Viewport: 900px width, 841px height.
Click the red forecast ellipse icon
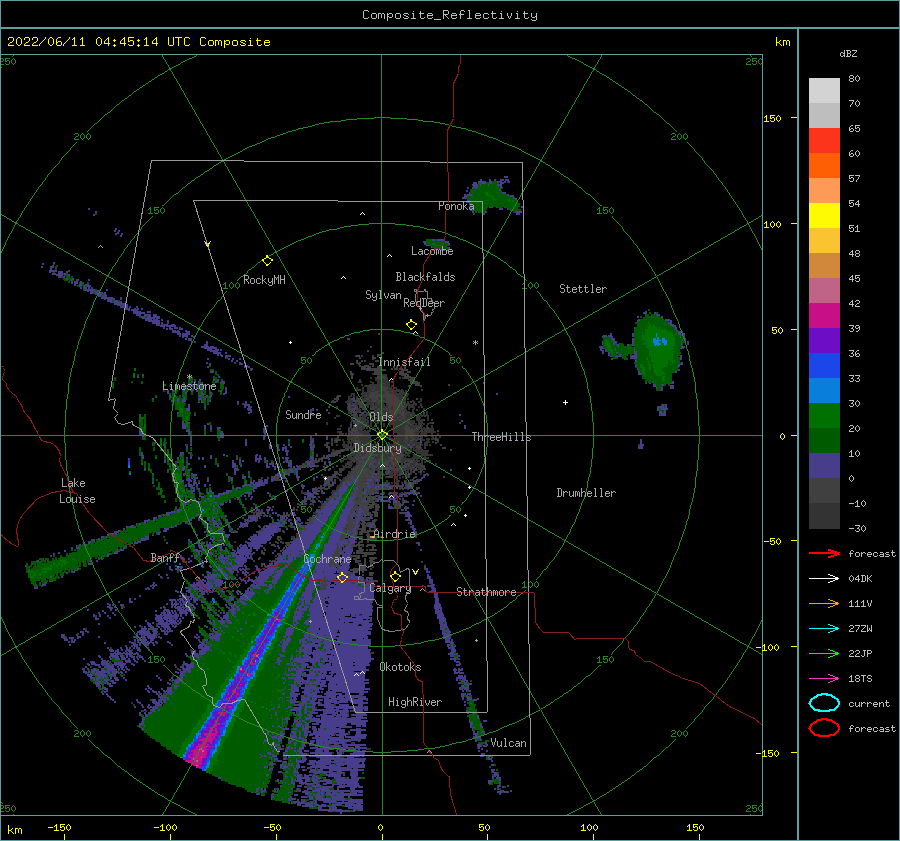(x=824, y=728)
